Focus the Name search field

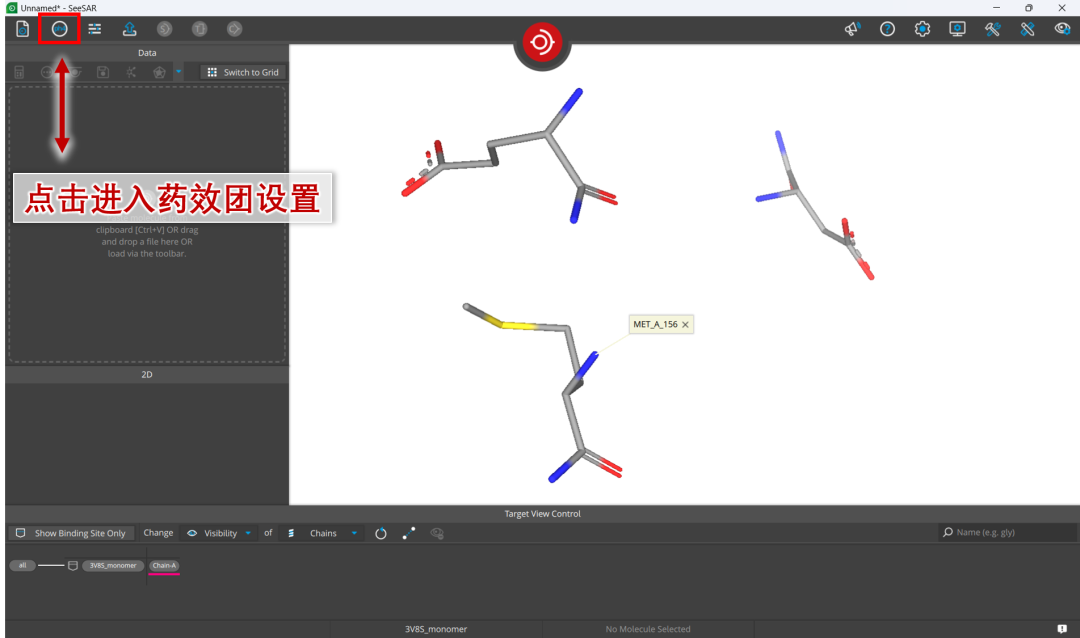click(x=1008, y=533)
